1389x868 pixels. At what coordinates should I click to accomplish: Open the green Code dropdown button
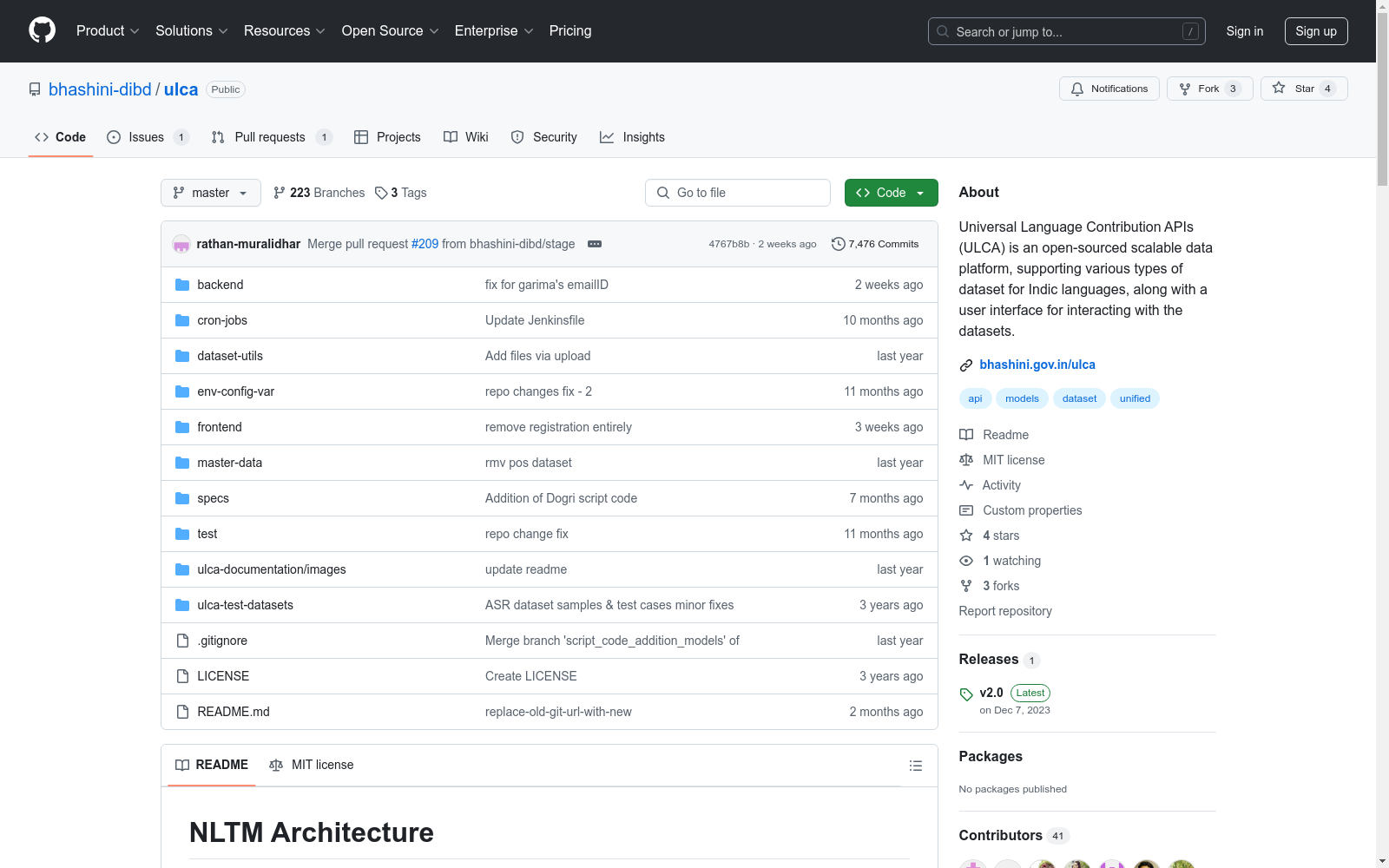click(891, 193)
